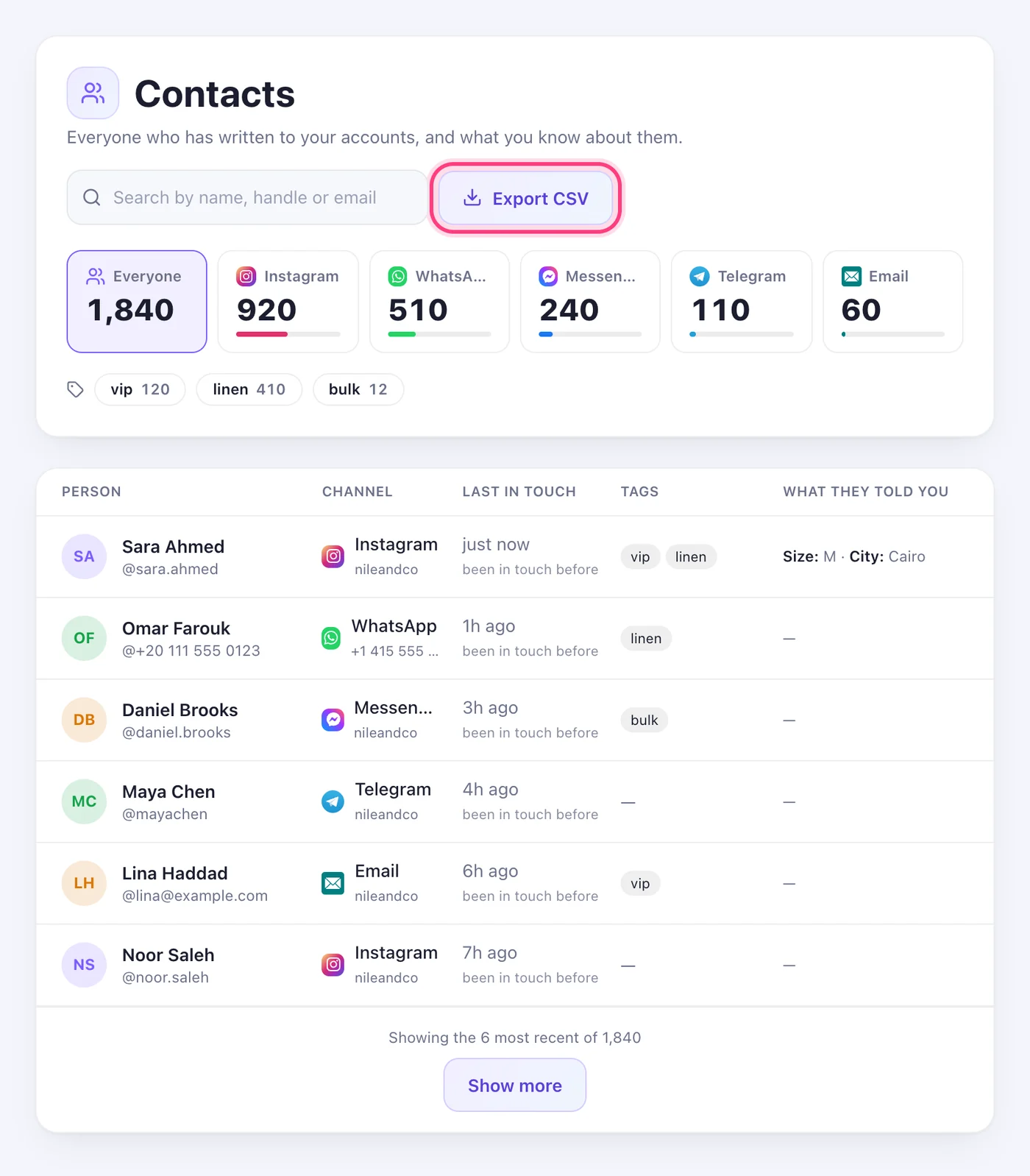Click the LAST IN TOUCH column header
Image resolution: width=1030 pixels, height=1176 pixels.
[x=519, y=492]
